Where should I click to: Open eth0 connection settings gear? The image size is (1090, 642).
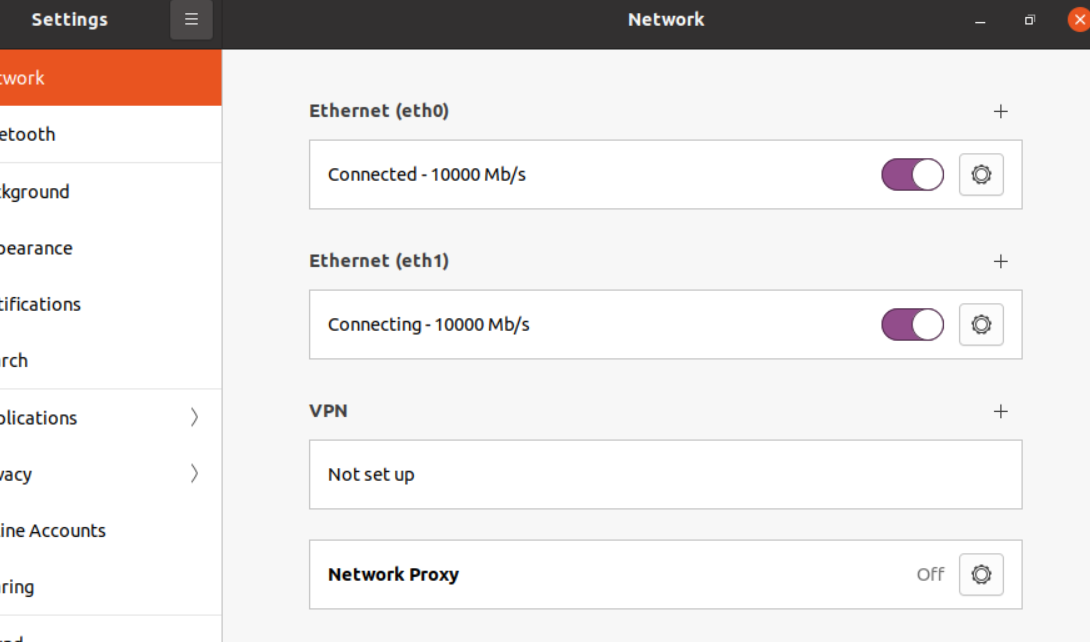click(981, 175)
